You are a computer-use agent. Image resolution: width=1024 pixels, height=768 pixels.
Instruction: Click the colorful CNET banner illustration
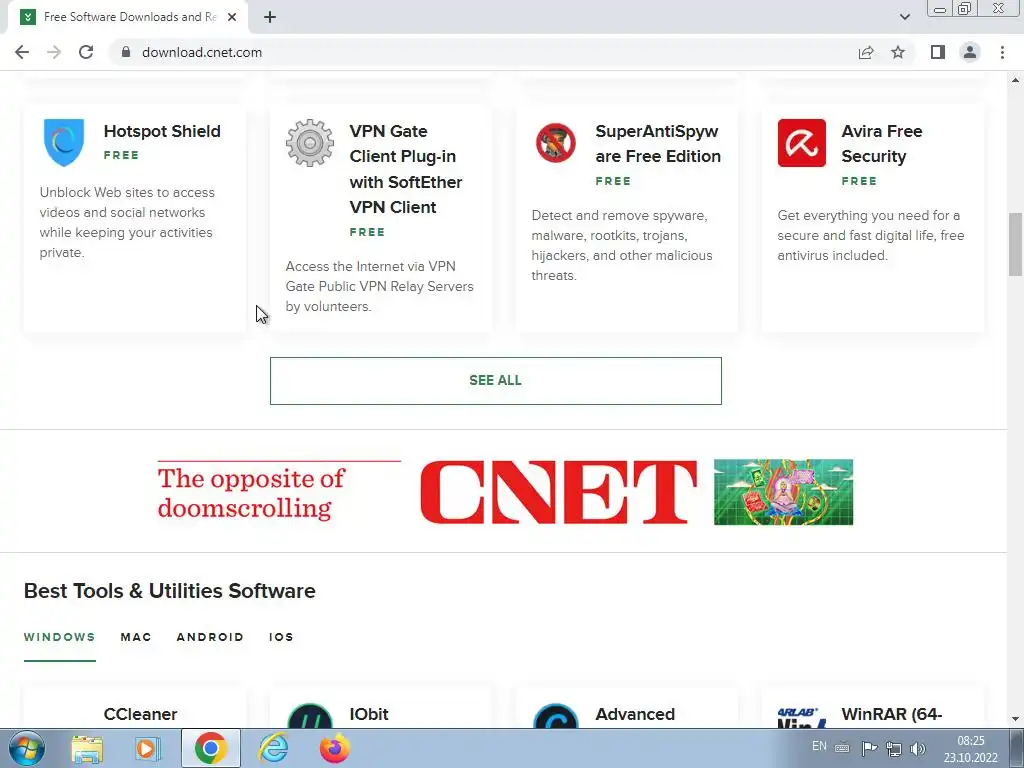point(783,492)
